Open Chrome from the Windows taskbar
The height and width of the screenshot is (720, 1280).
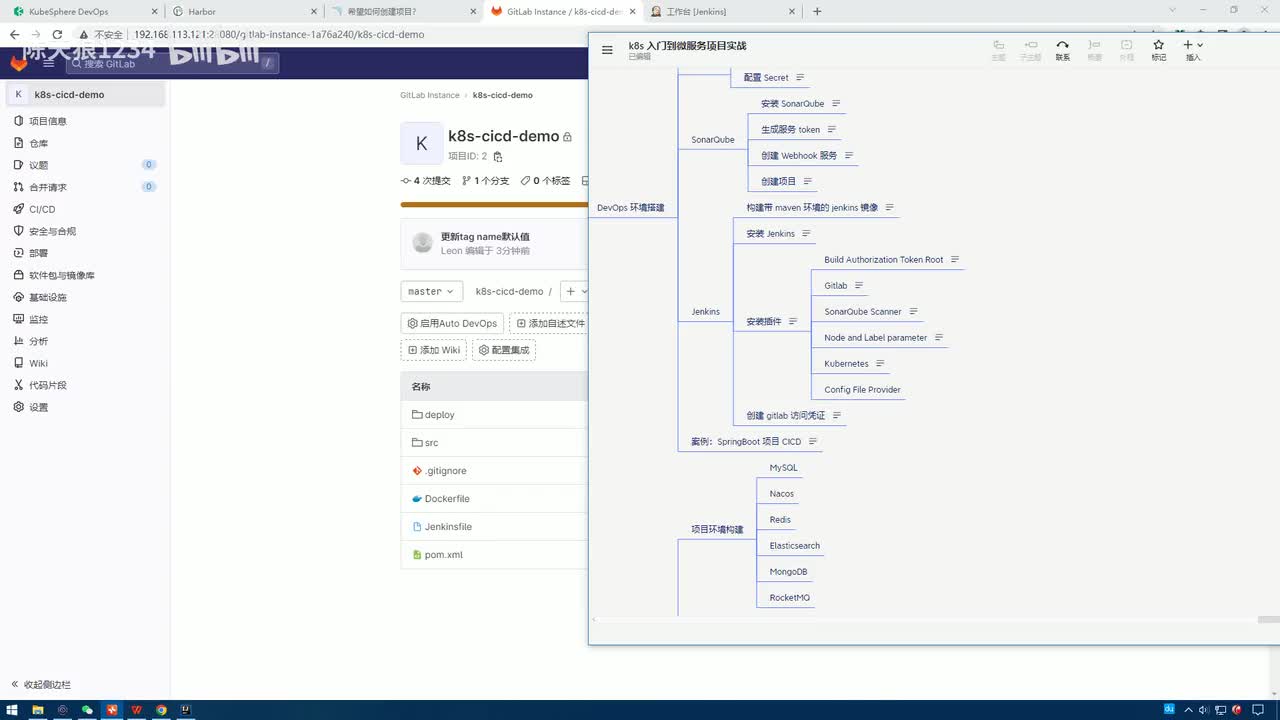(161, 710)
